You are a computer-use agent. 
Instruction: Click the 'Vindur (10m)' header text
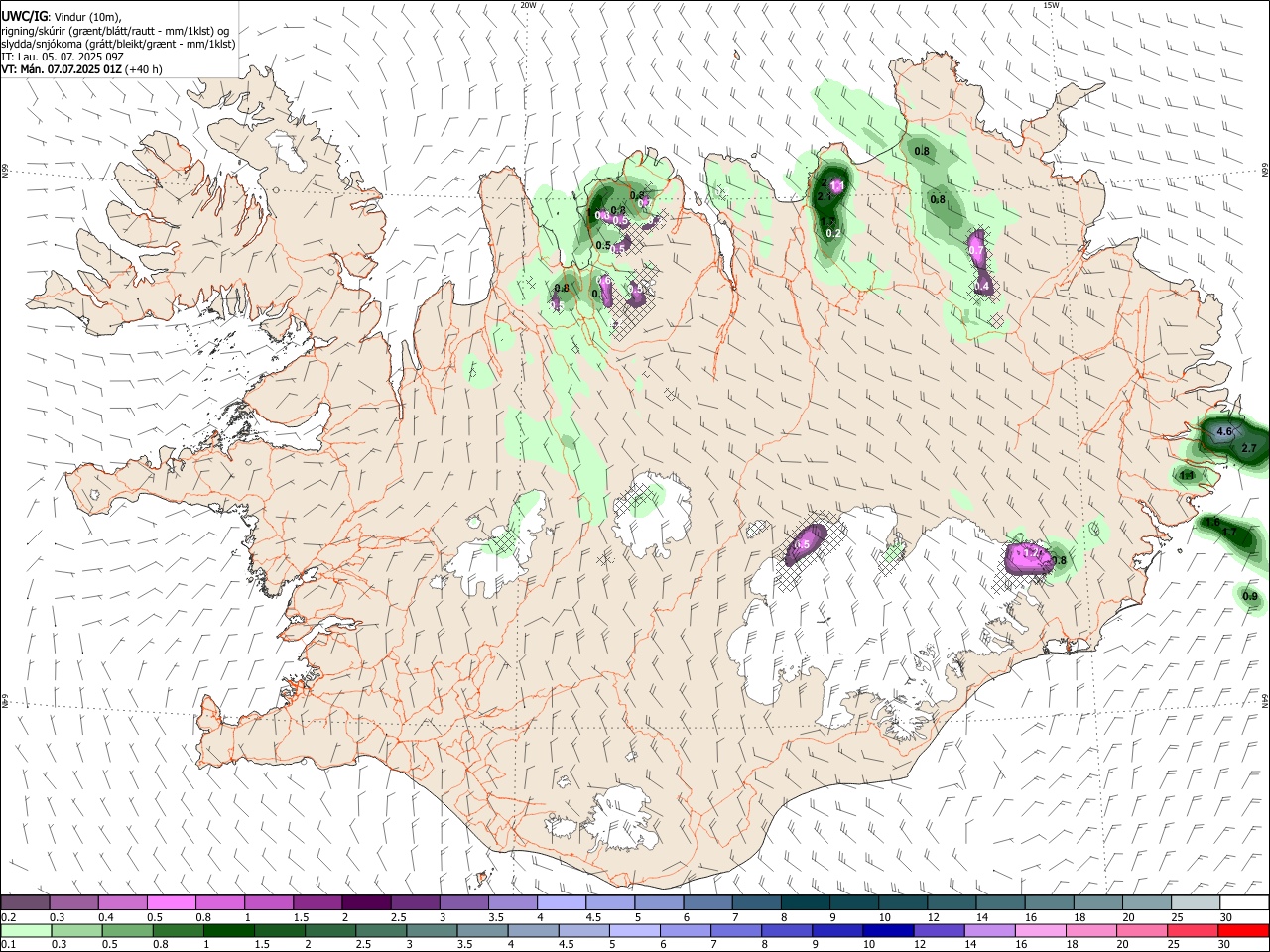[x=87, y=17]
